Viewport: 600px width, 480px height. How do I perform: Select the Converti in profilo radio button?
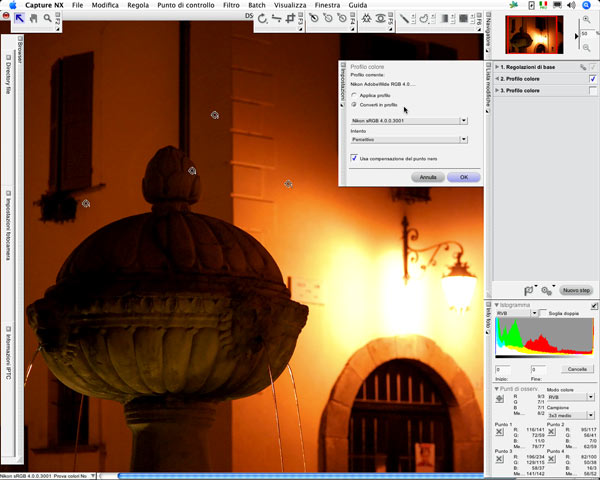point(354,104)
